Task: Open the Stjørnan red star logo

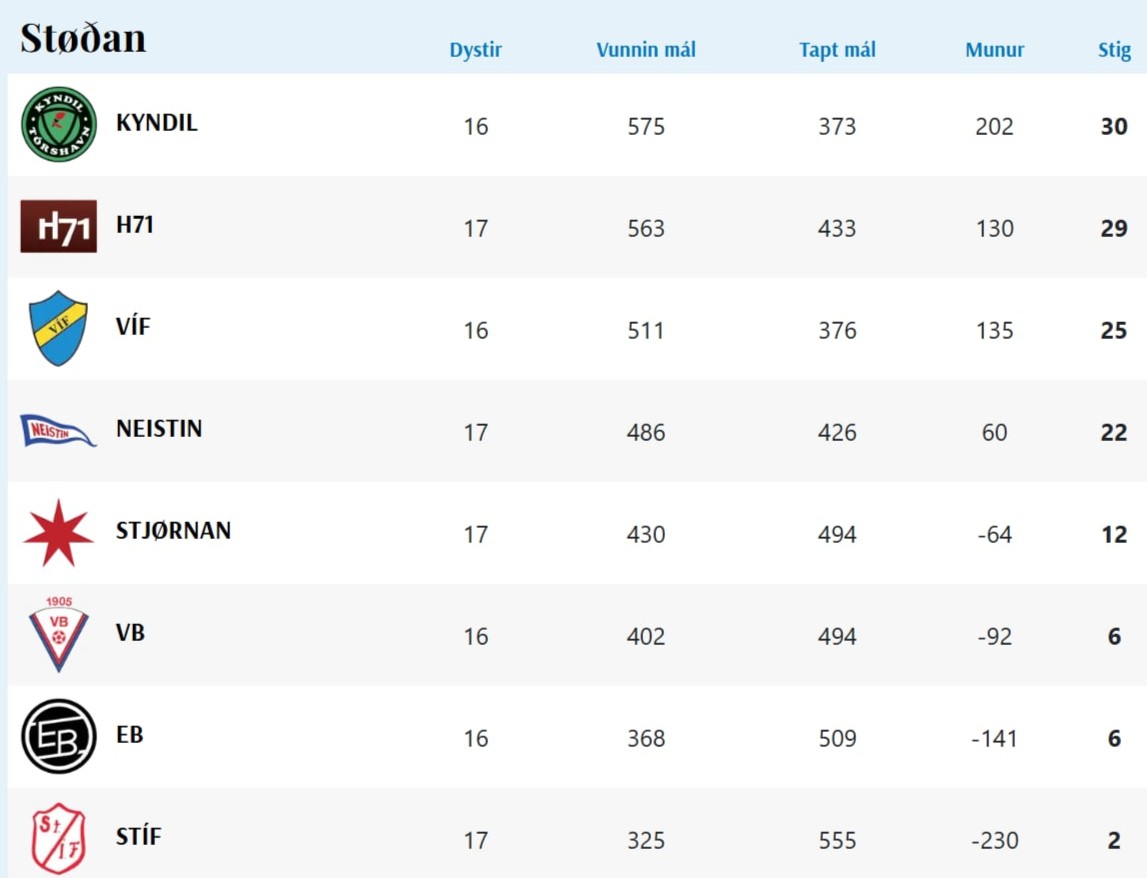Action: click(x=59, y=532)
